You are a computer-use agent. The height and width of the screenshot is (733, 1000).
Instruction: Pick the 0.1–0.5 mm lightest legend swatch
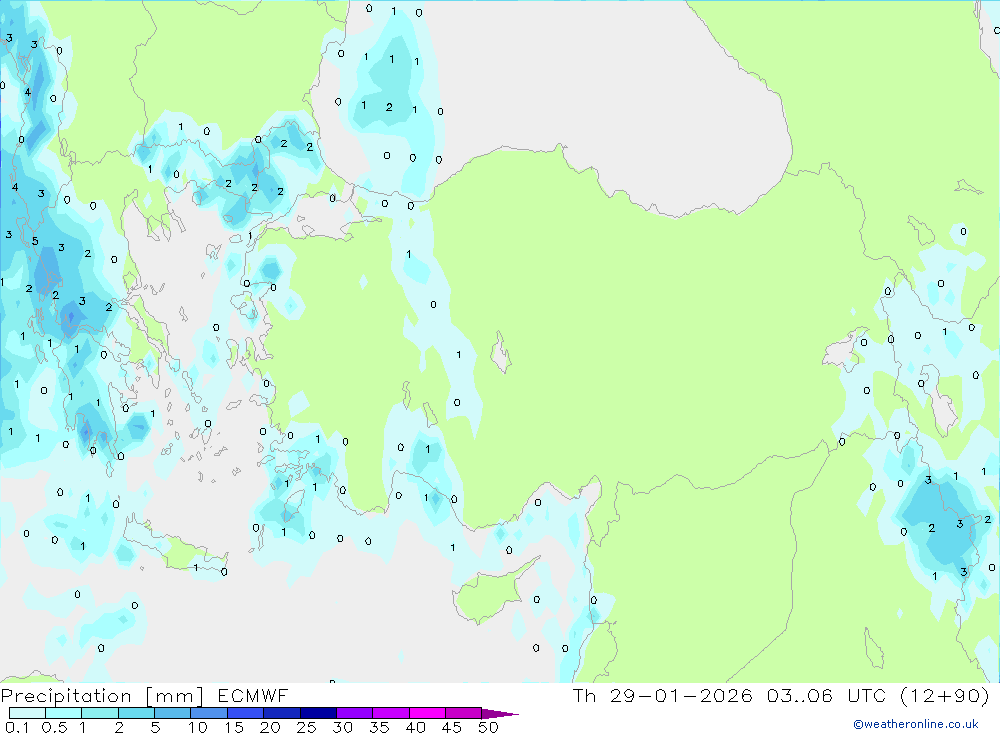click(x=27, y=713)
